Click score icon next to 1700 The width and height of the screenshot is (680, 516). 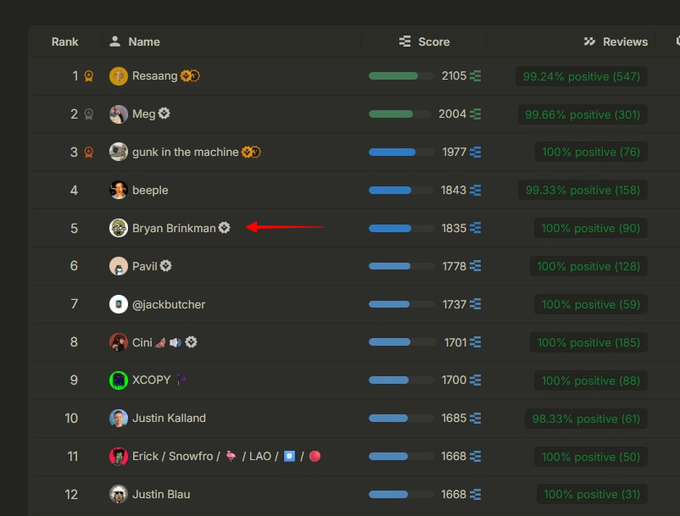point(475,380)
